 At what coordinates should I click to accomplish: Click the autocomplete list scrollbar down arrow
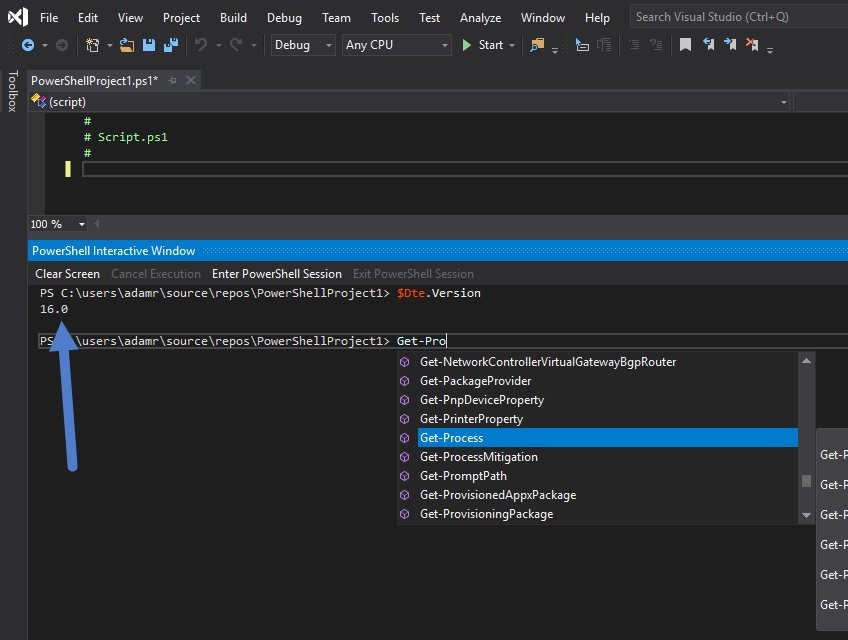807,515
